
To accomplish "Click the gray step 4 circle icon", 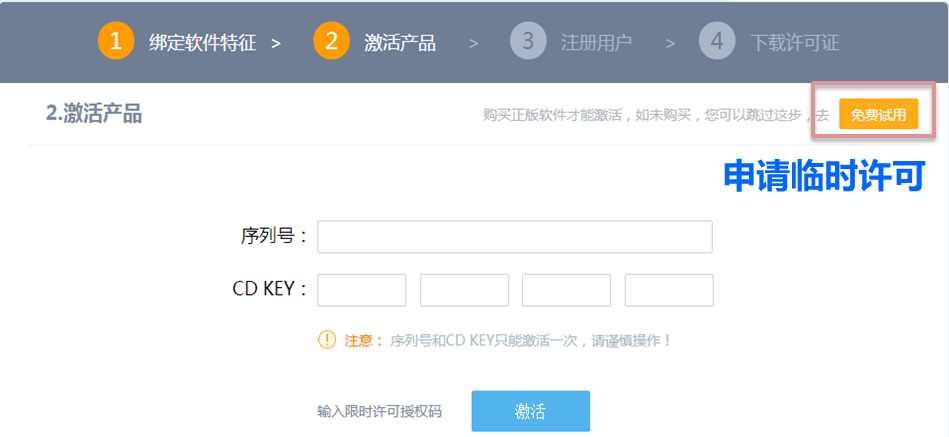I will (717, 41).
